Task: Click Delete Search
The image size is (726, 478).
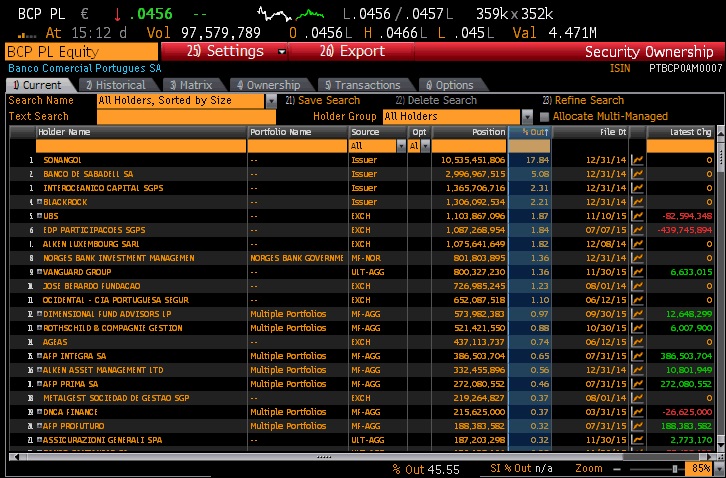Action: pos(436,101)
